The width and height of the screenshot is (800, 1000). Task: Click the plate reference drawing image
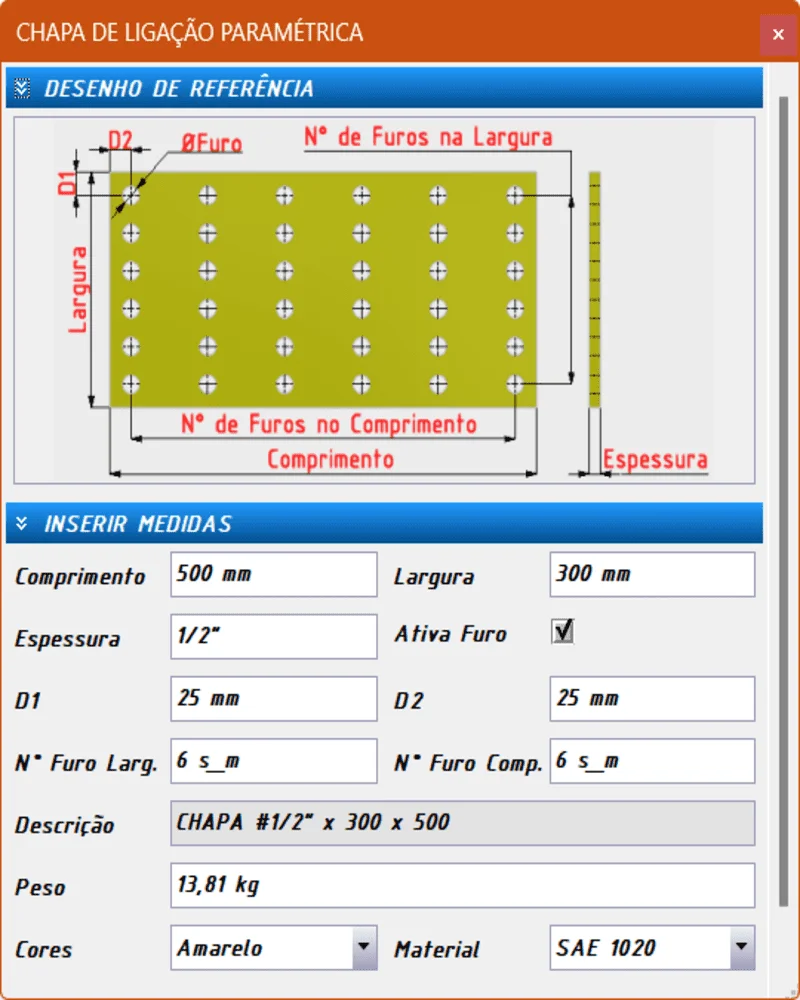tap(323, 290)
